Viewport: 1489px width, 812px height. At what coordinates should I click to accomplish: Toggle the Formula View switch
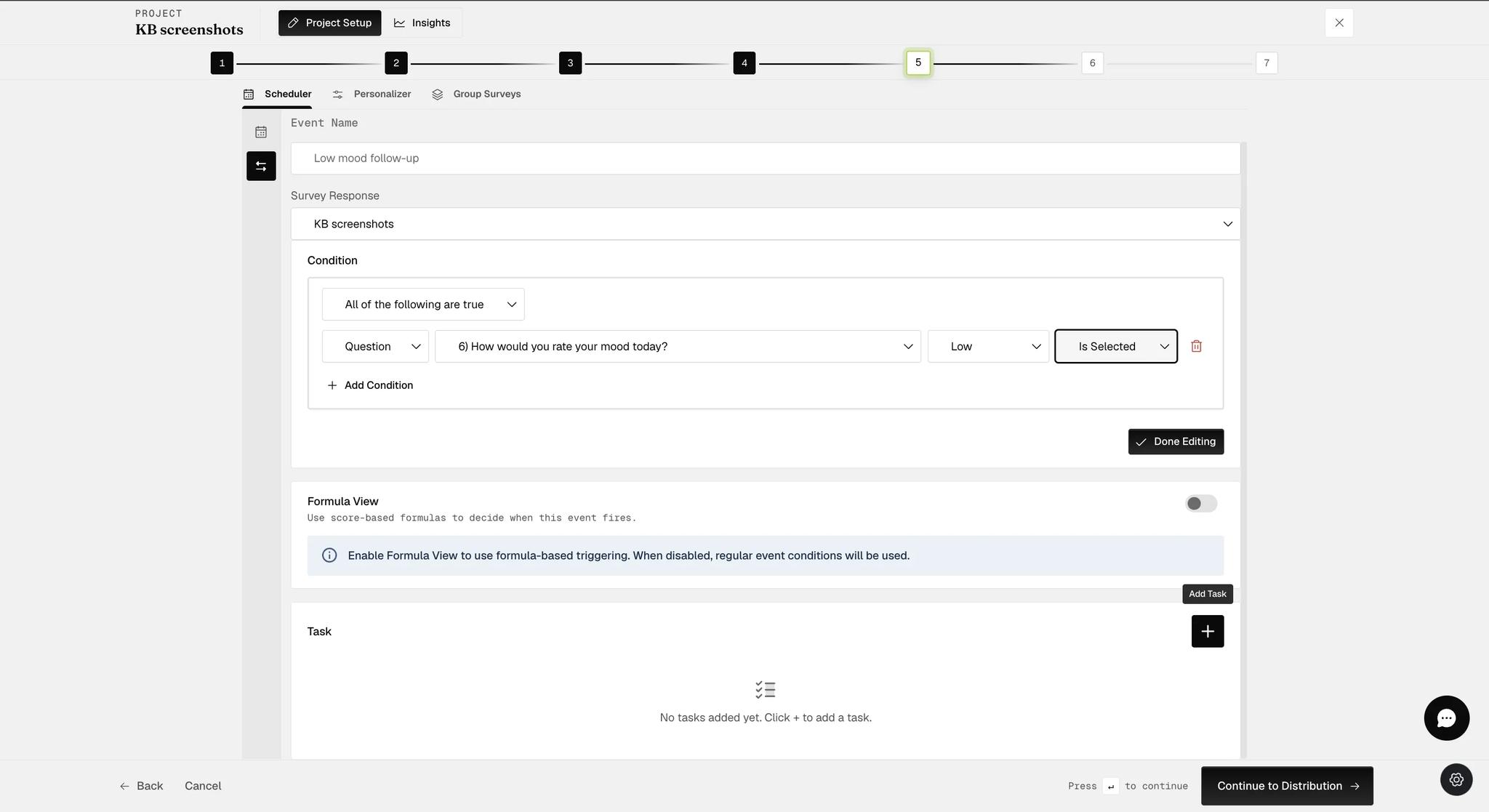(x=1200, y=503)
